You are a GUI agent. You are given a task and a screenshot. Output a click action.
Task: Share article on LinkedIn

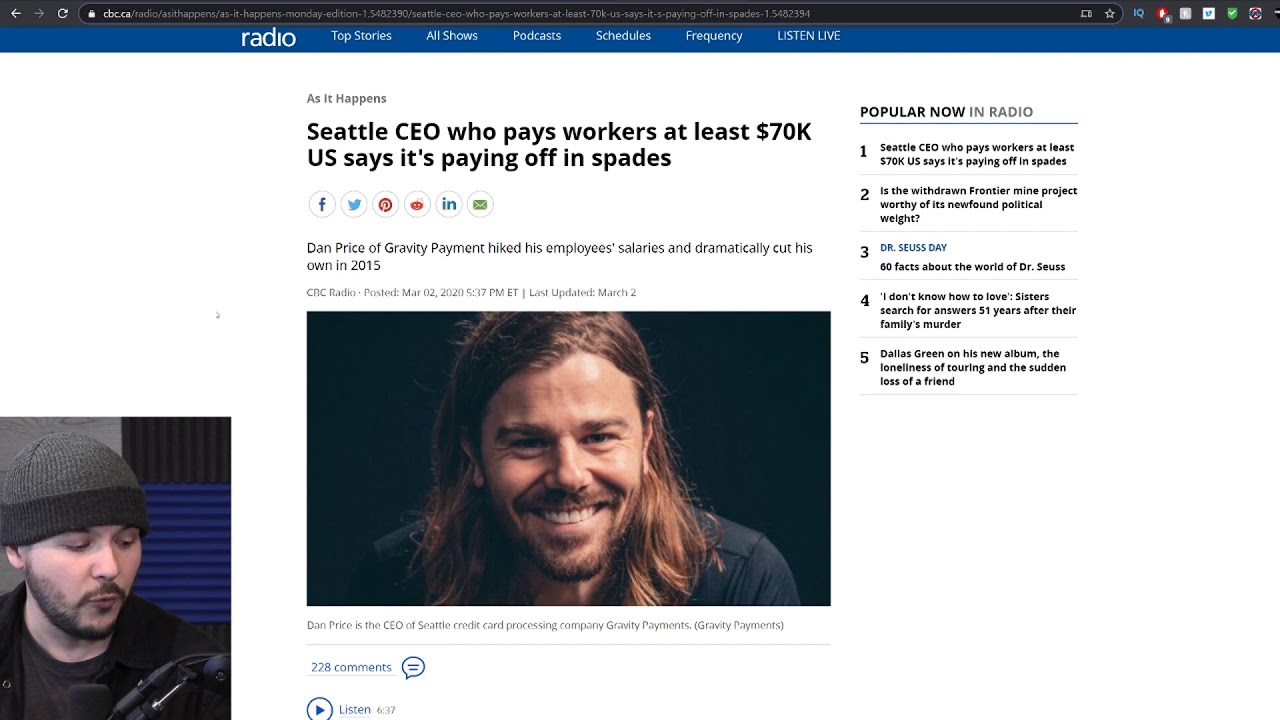[x=449, y=204]
